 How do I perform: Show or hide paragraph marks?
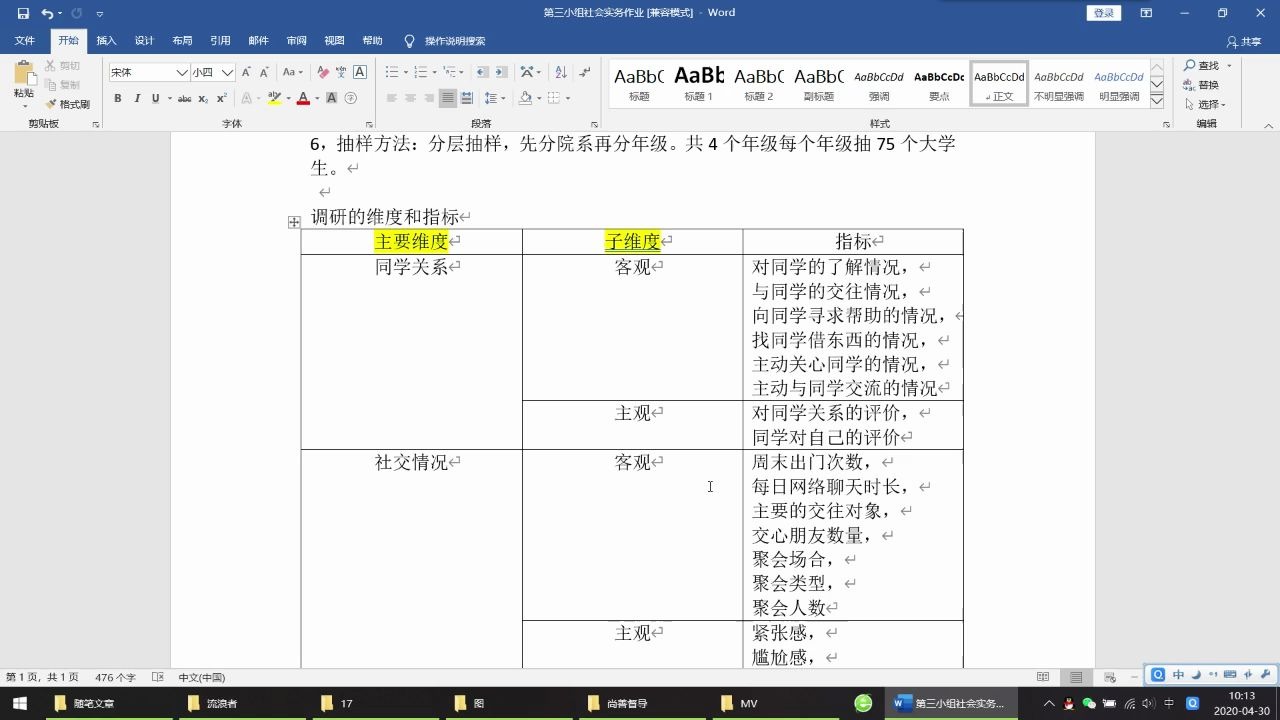pyautogui.click(x=584, y=72)
